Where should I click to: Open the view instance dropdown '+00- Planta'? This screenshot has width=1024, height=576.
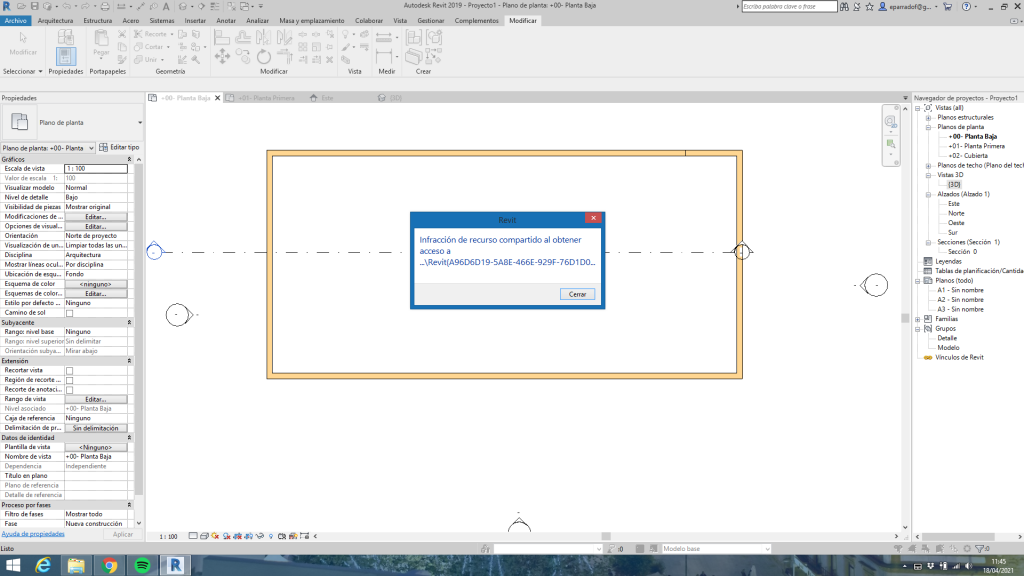coord(48,148)
